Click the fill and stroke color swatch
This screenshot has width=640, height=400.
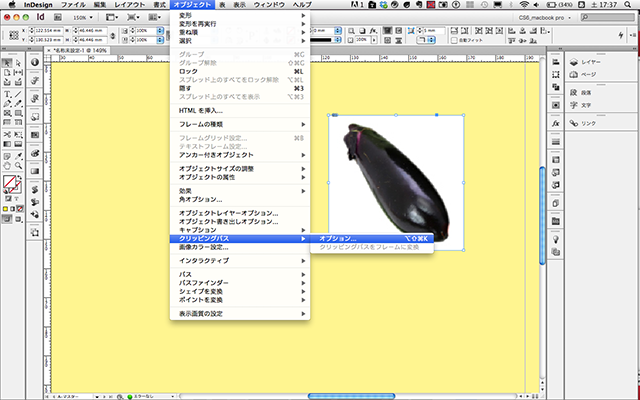tap(11, 183)
